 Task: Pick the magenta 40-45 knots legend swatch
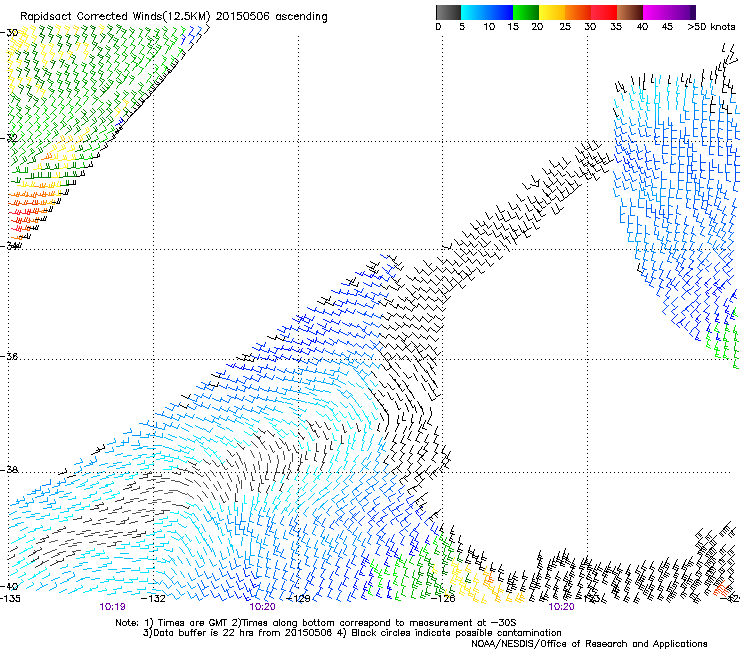pos(656,12)
